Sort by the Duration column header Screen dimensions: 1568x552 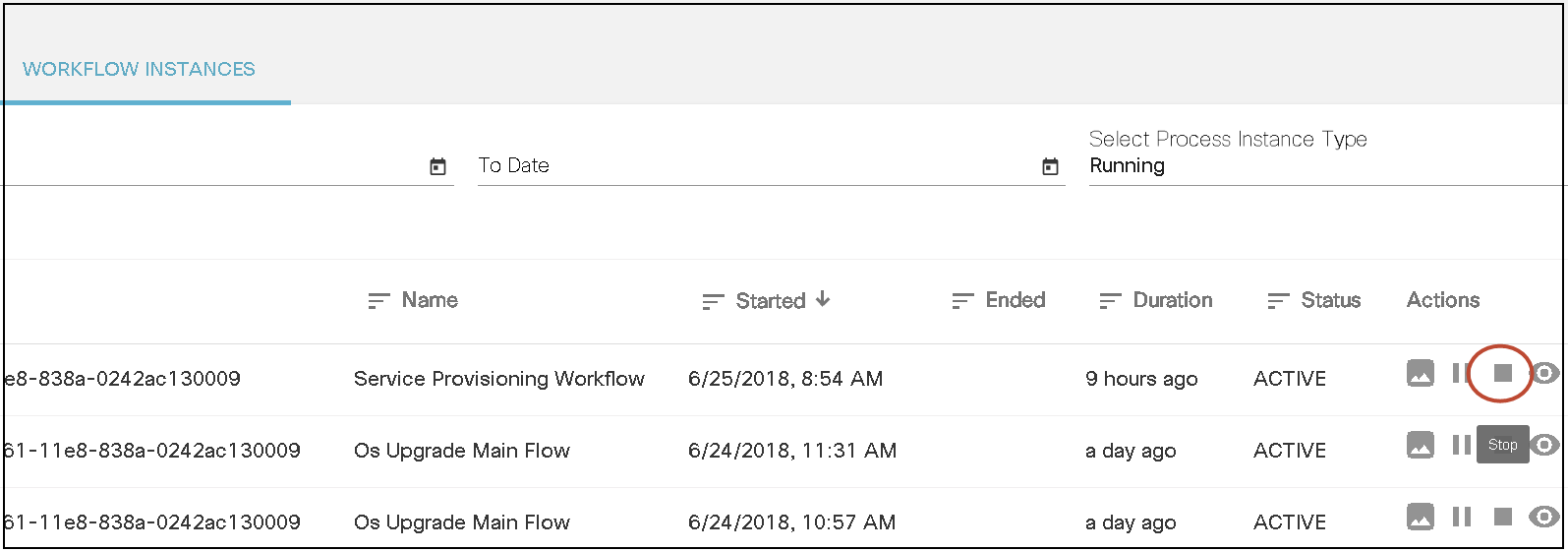pyautogui.click(x=1172, y=300)
